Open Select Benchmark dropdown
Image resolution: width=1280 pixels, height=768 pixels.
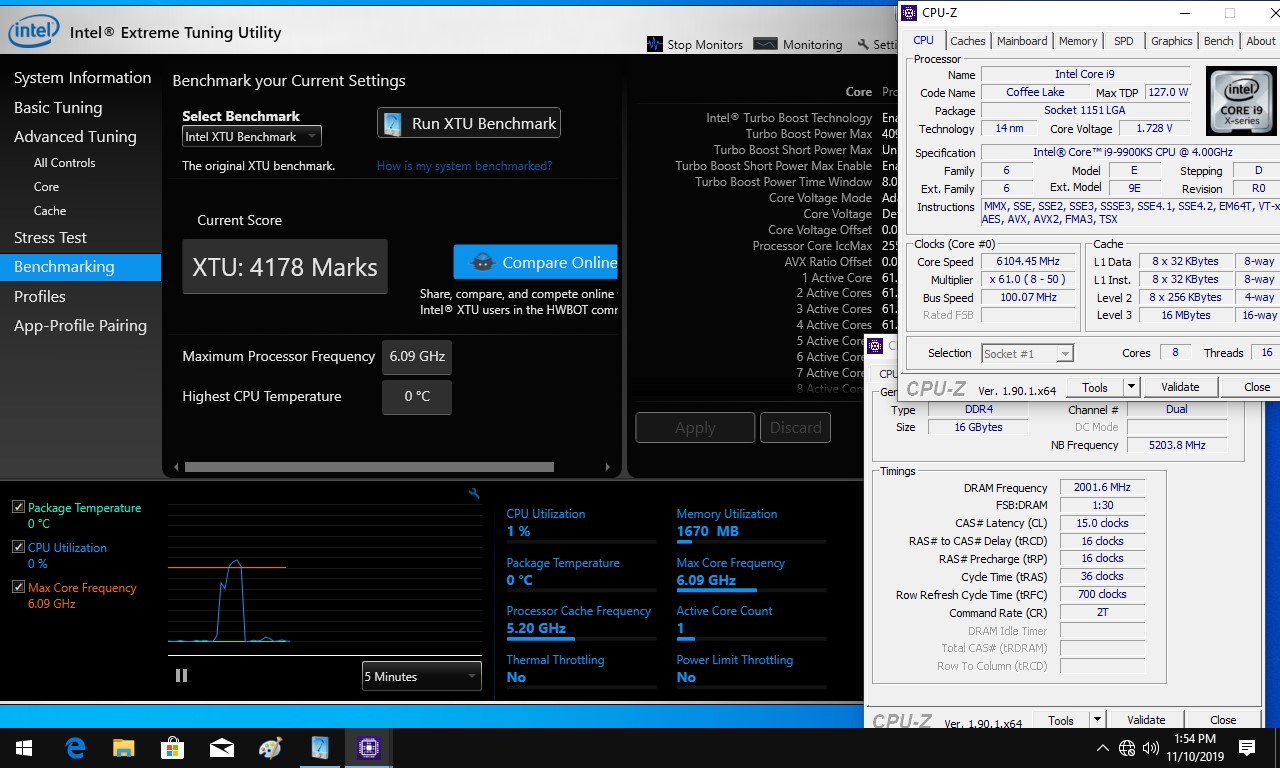[x=252, y=137]
